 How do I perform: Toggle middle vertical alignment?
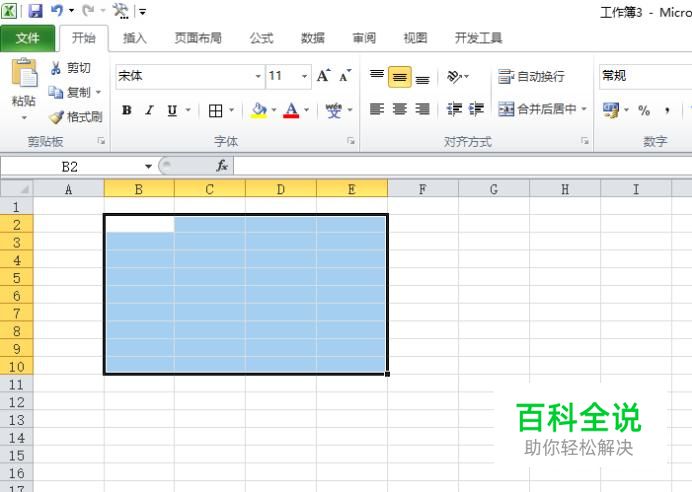click(x=400, y=77)
